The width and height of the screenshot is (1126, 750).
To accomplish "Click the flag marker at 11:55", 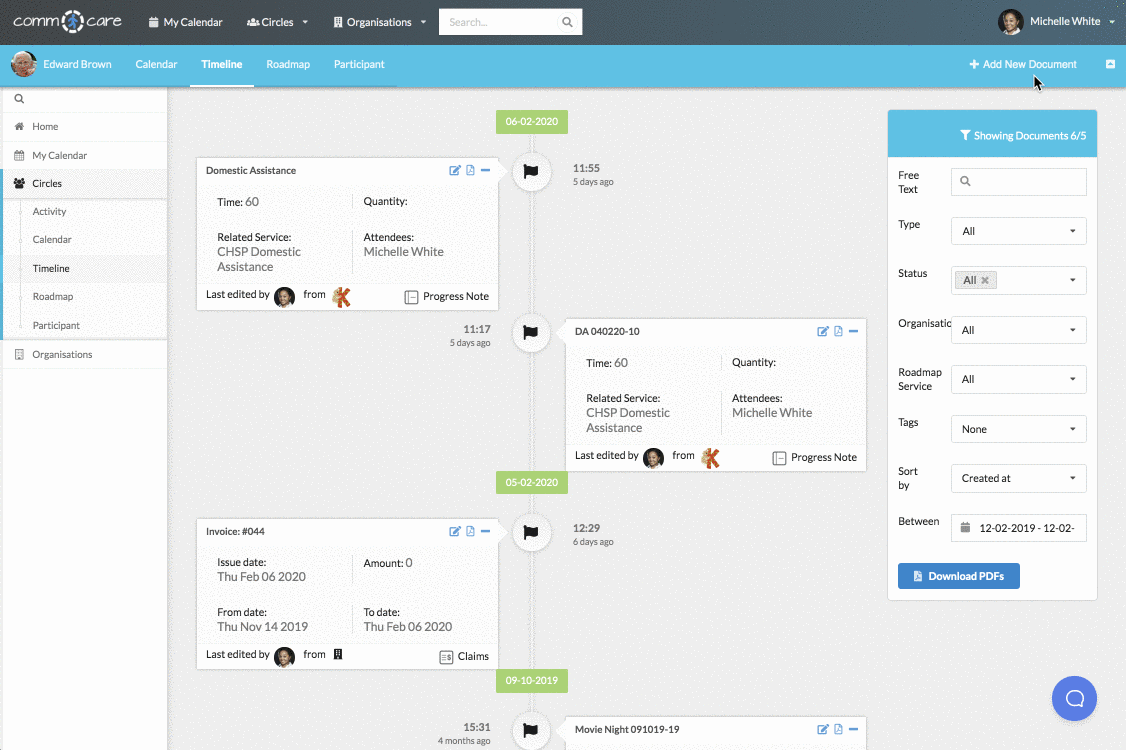I will (531, 172).
